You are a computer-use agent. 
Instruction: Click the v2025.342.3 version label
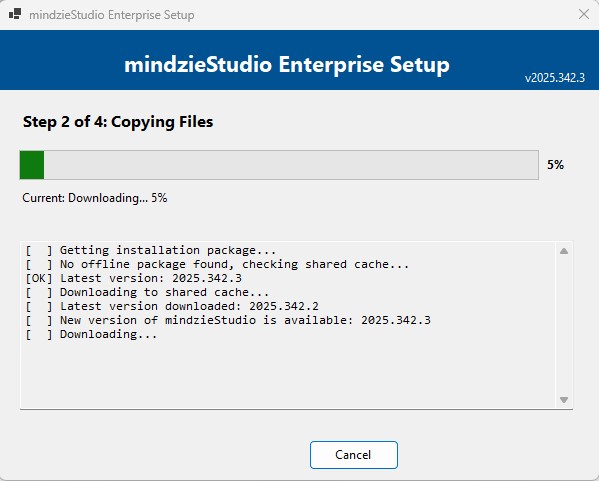555,78
